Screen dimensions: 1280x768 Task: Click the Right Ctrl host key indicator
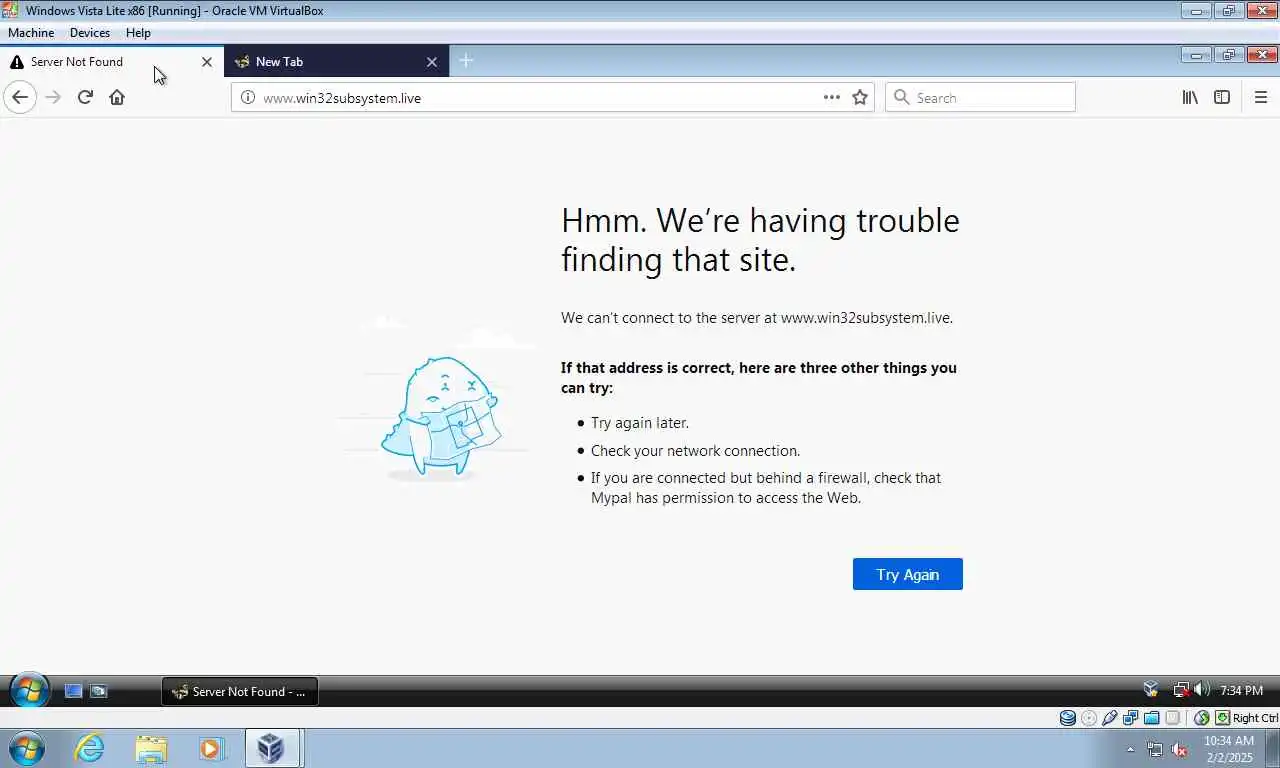(1246, 718)
